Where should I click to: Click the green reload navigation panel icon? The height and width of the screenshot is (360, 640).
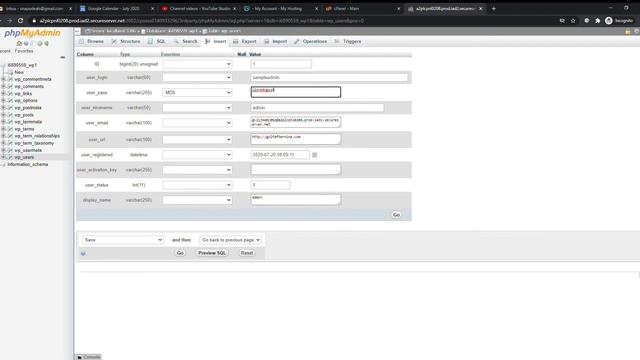[47, 43]
